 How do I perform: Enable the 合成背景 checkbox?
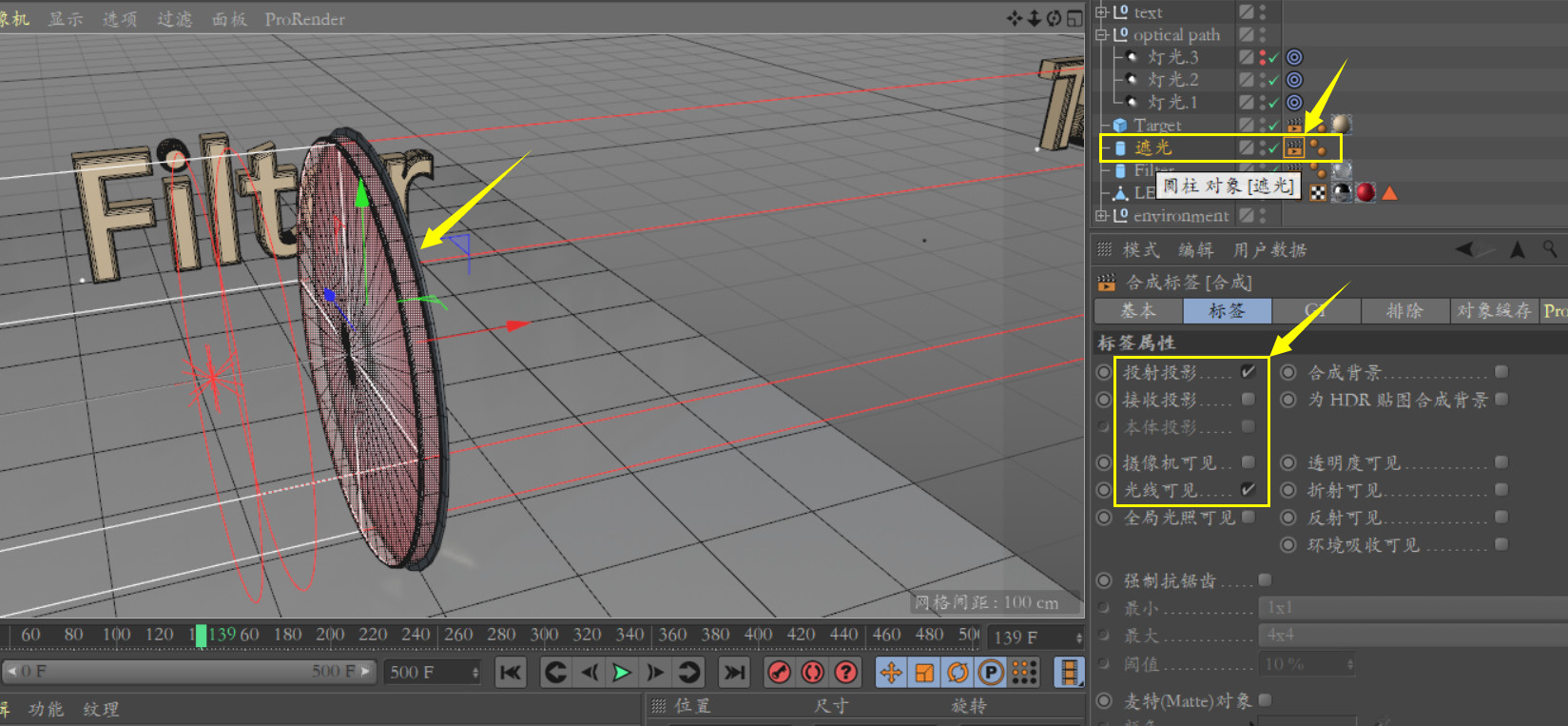[x=1501, y=372]
